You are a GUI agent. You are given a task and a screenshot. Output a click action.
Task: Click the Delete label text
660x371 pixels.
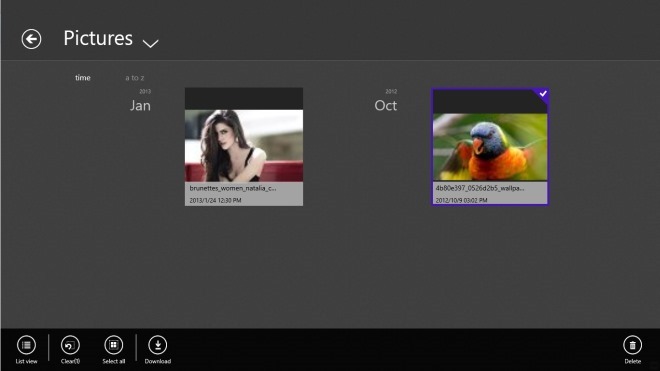(x=633, y=361)
